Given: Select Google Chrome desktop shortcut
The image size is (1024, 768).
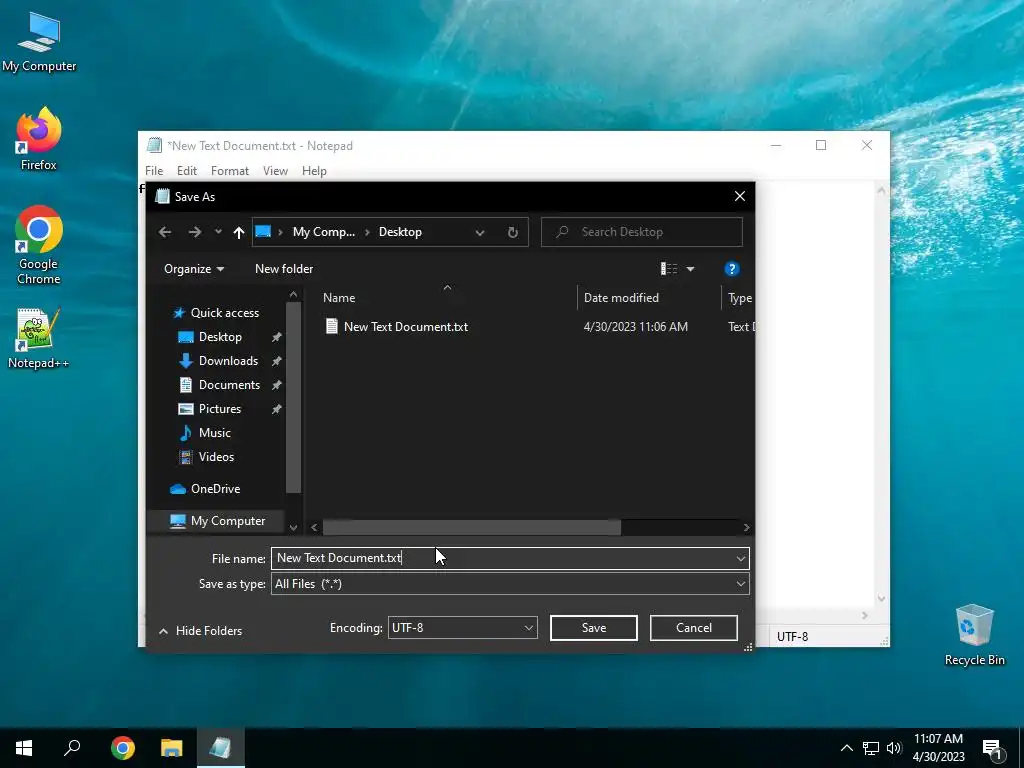Looking at the screenshot, I should click(39, 245).
